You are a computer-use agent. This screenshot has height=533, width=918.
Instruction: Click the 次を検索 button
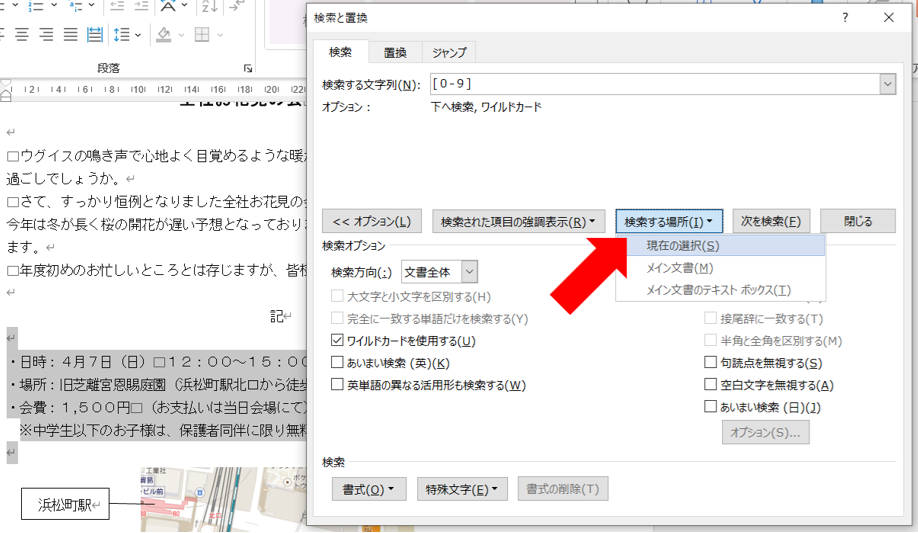click(771, 221)
